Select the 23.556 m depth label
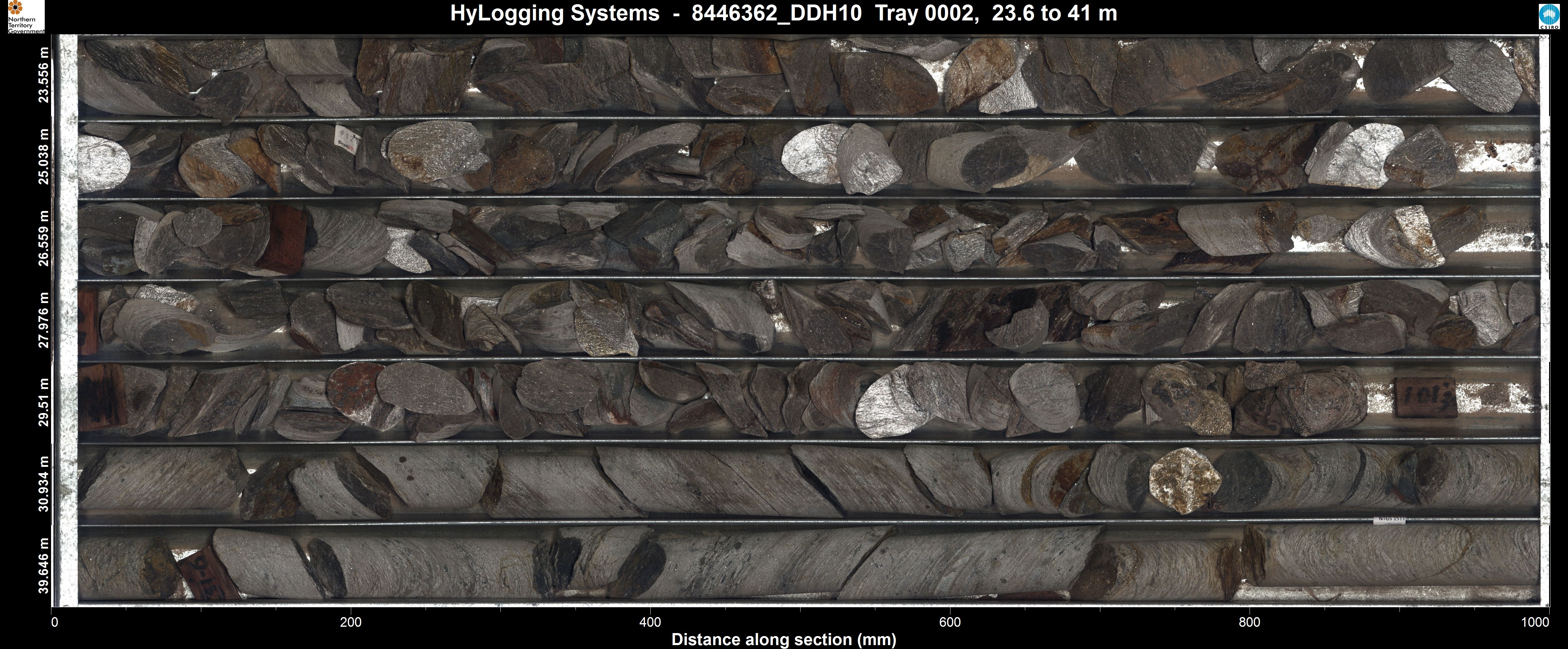Image resolution: width=1568 pixels, height=649 pixels. pyautogui.click(x=43, y=75)
